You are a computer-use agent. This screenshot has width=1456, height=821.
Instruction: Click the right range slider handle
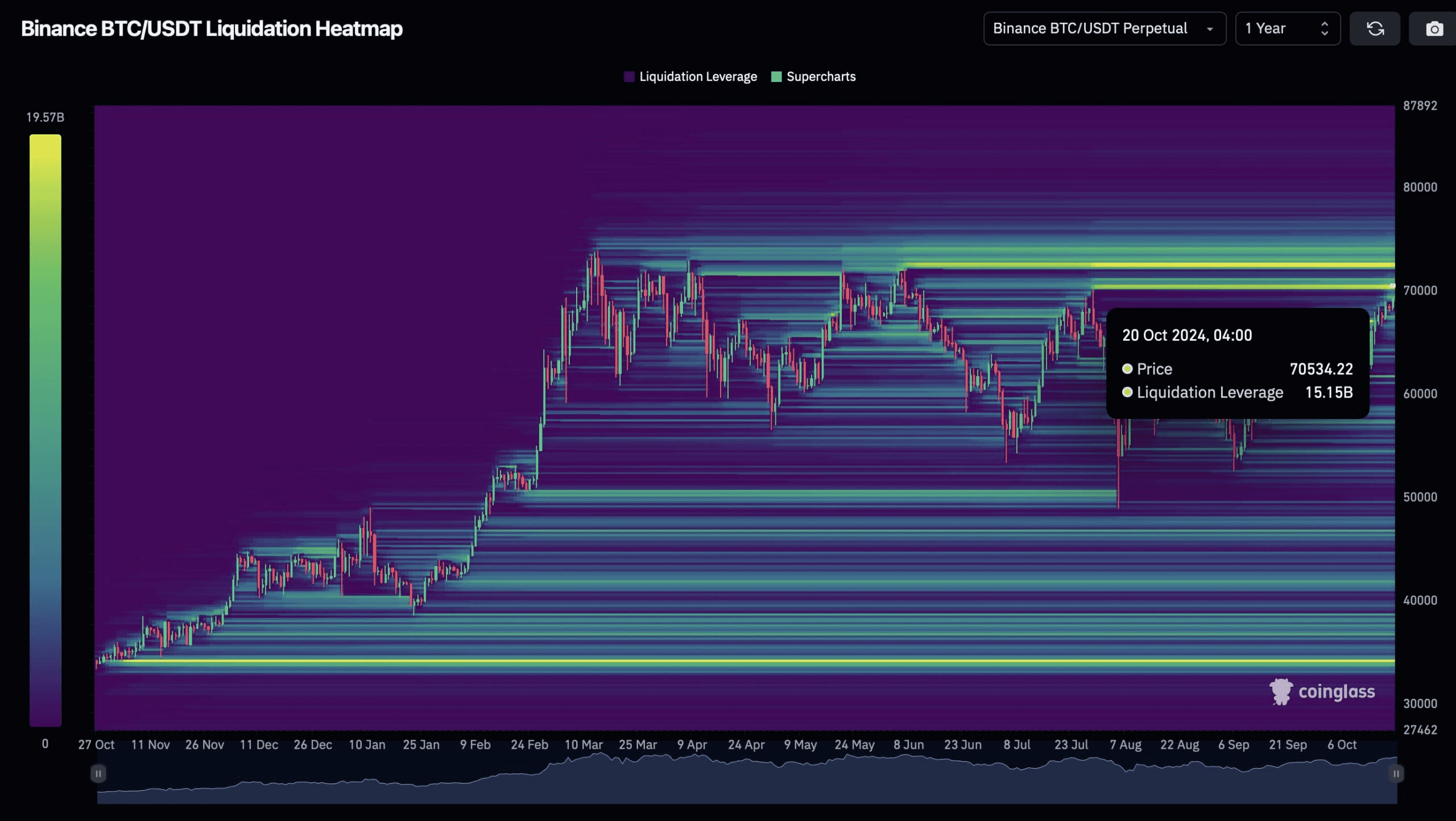coord(1396,773)
